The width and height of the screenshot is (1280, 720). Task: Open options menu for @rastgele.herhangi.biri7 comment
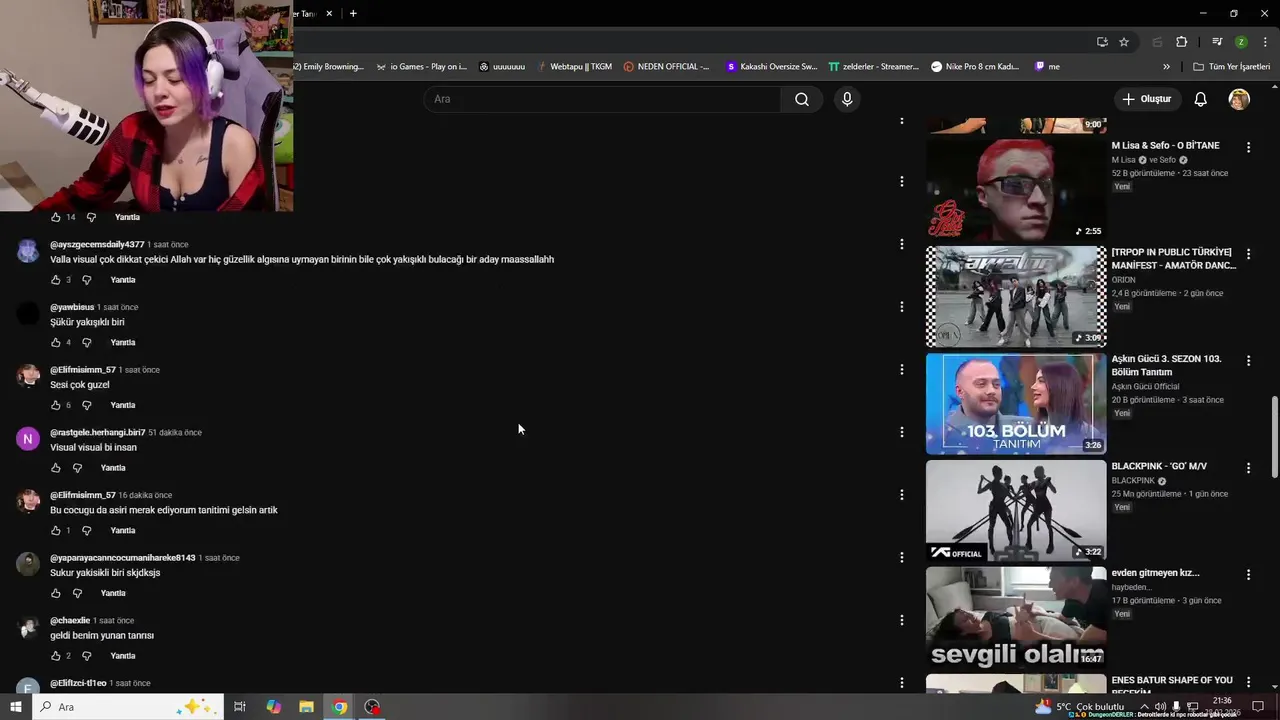point(901,432)
